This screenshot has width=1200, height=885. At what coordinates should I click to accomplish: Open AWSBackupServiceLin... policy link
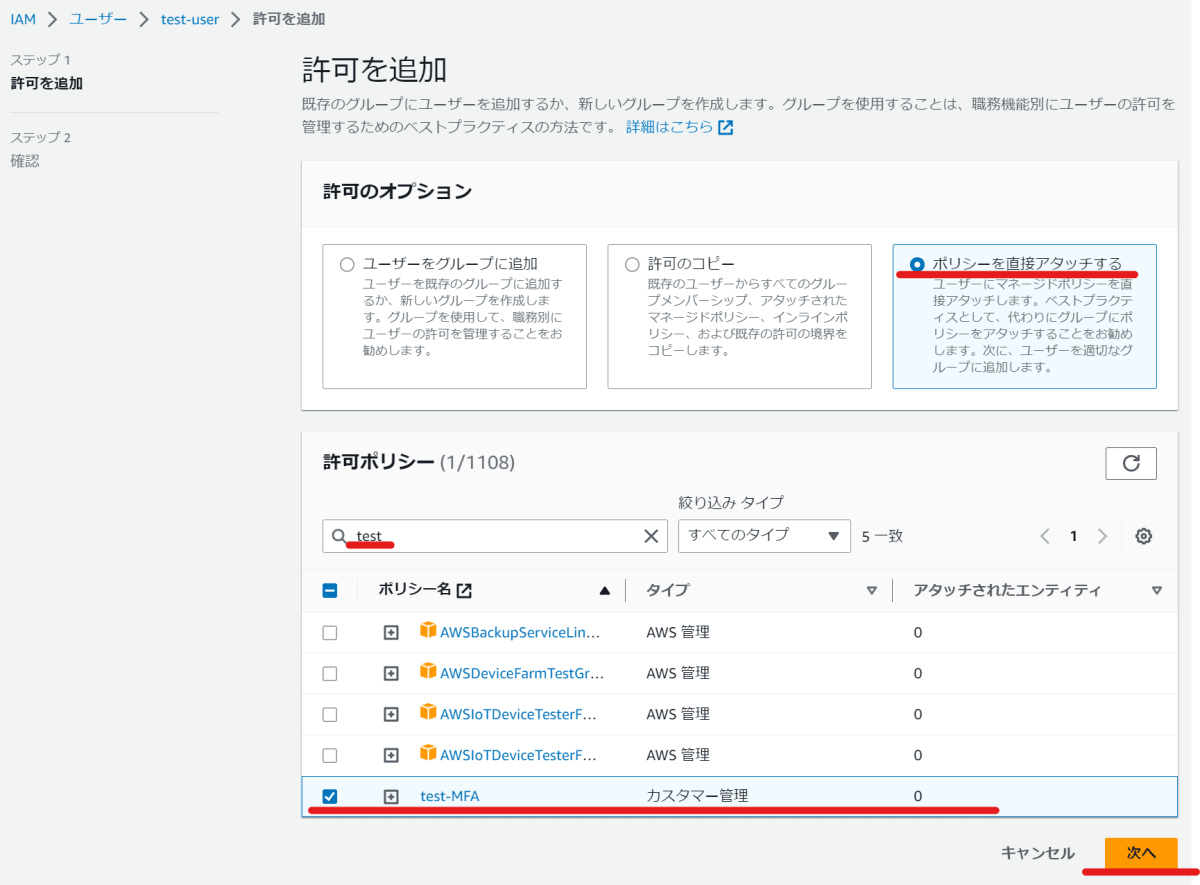tap(521, 633)
